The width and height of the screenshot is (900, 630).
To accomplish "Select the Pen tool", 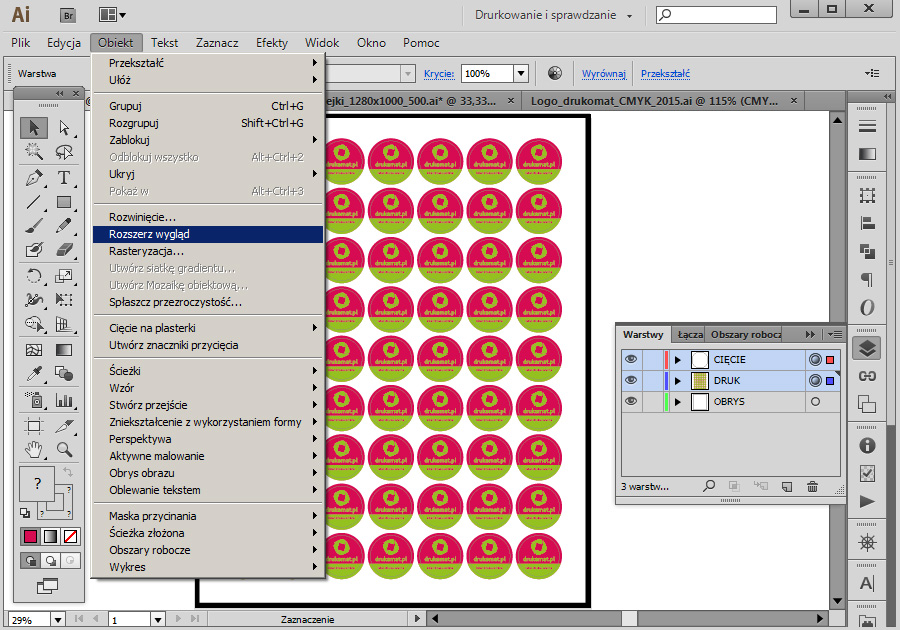I will coord(34,178).
